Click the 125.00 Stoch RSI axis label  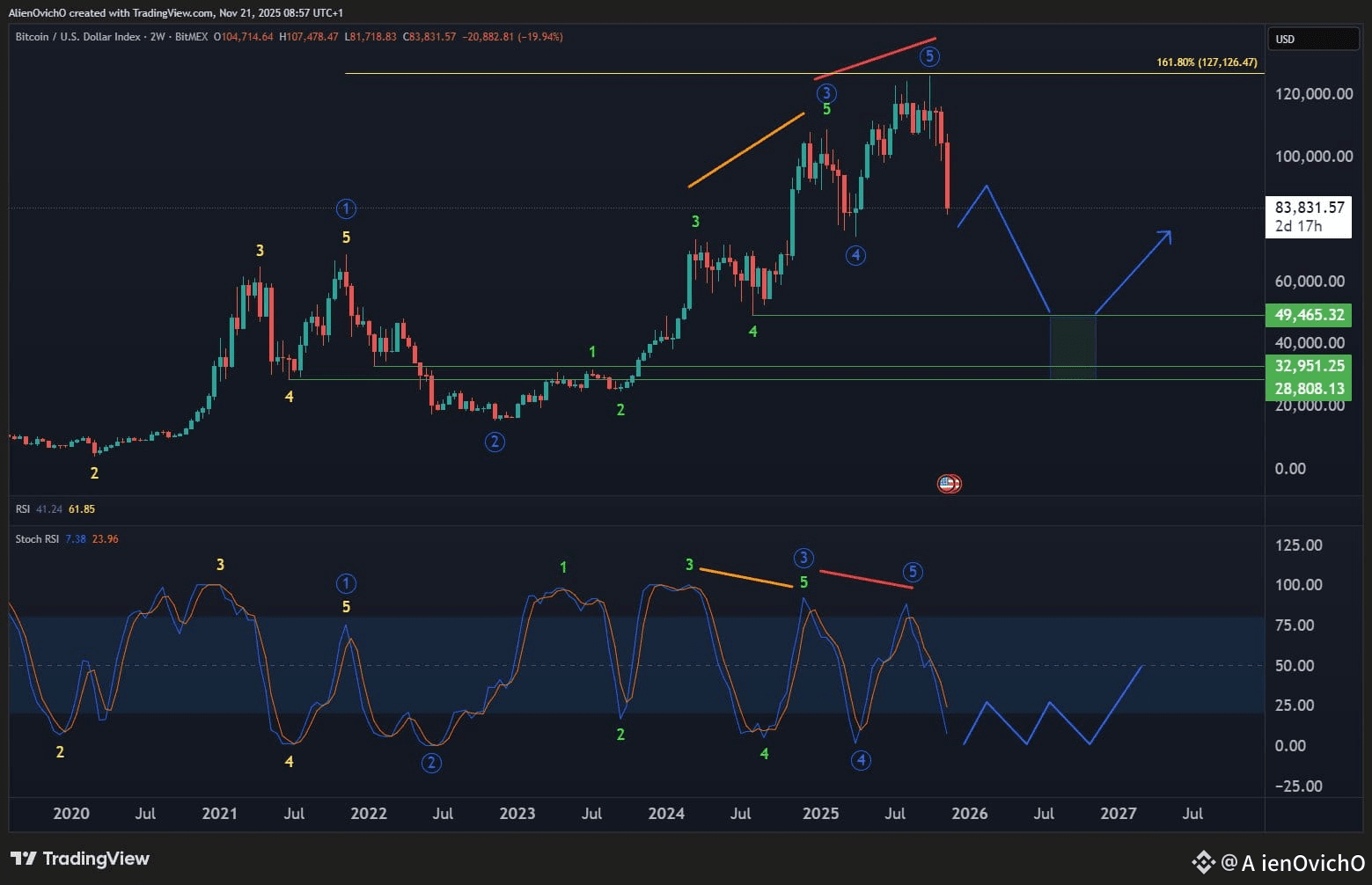point(1299,545)
